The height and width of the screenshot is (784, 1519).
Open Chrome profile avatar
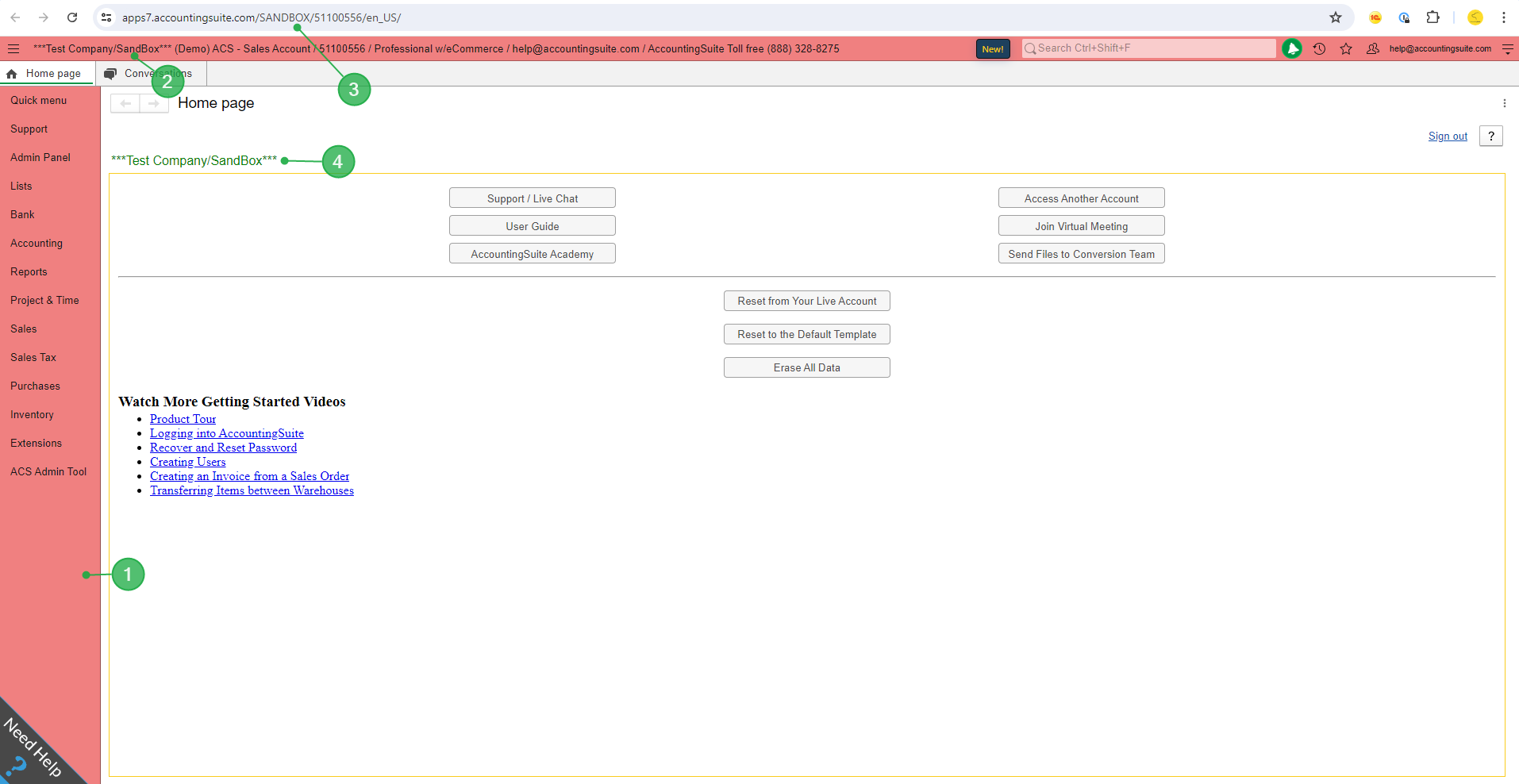point(1475,17)
